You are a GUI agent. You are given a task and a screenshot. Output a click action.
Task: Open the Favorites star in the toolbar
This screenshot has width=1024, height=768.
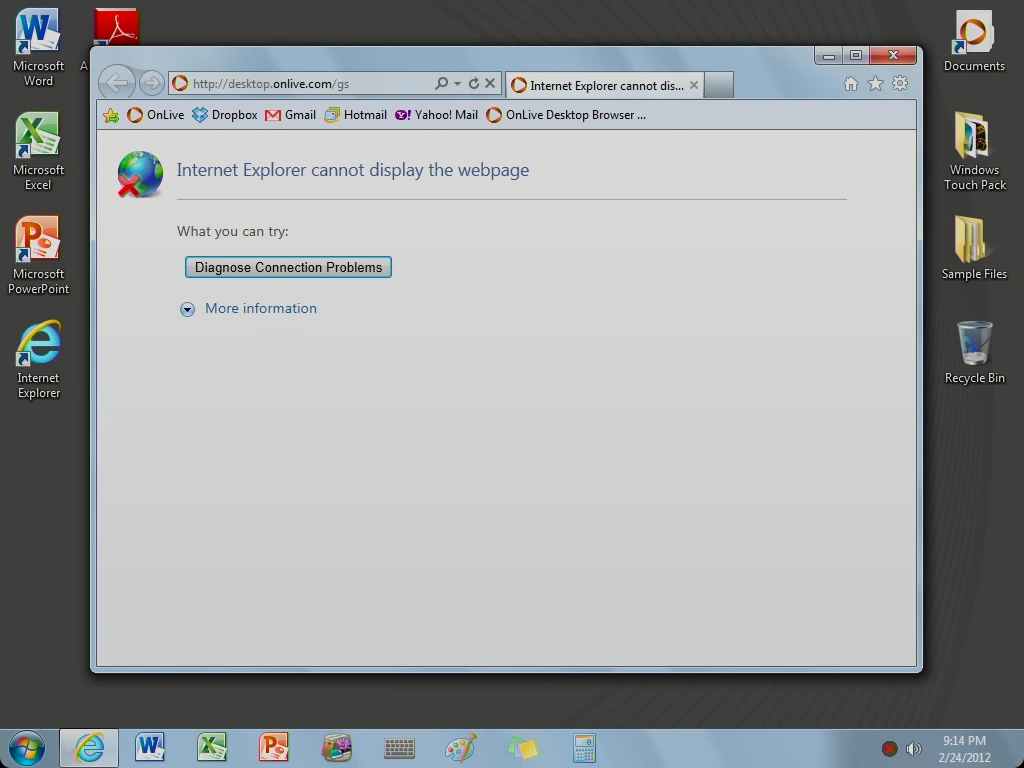tap(875, 84)
